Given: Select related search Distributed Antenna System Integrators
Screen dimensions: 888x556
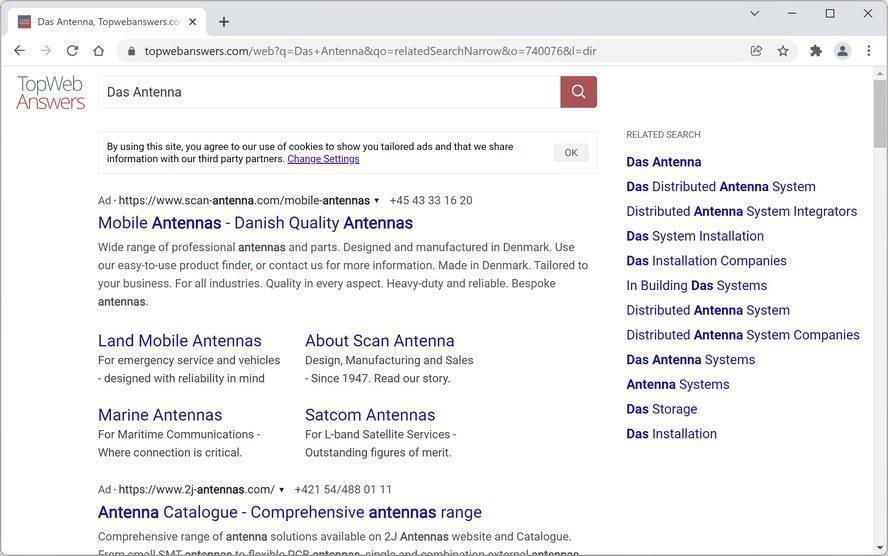Looking at the screenshot, I should click(x=742, y=212).
